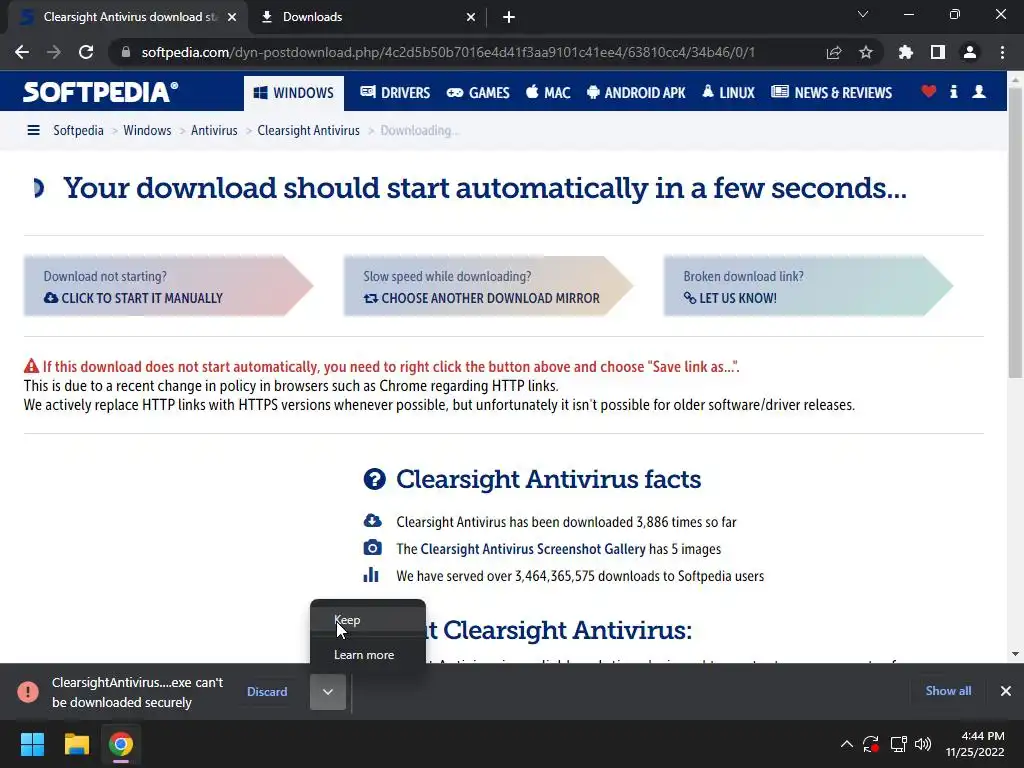The image size is (1024, 768).
Task: Select Learn more in download menu
Action: tap(368, 654)
